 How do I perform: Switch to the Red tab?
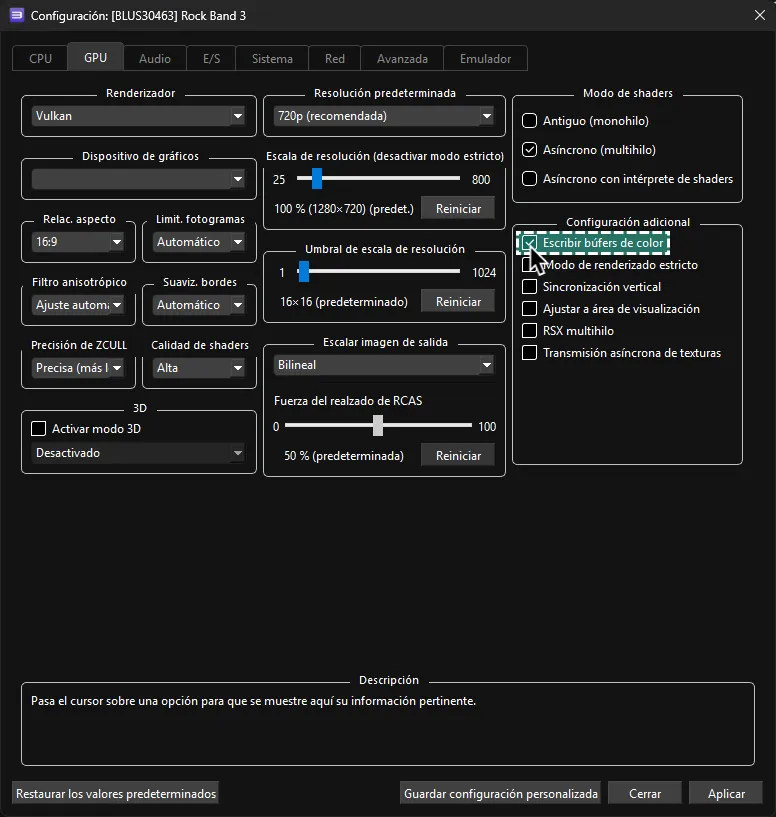pos(335,58)
